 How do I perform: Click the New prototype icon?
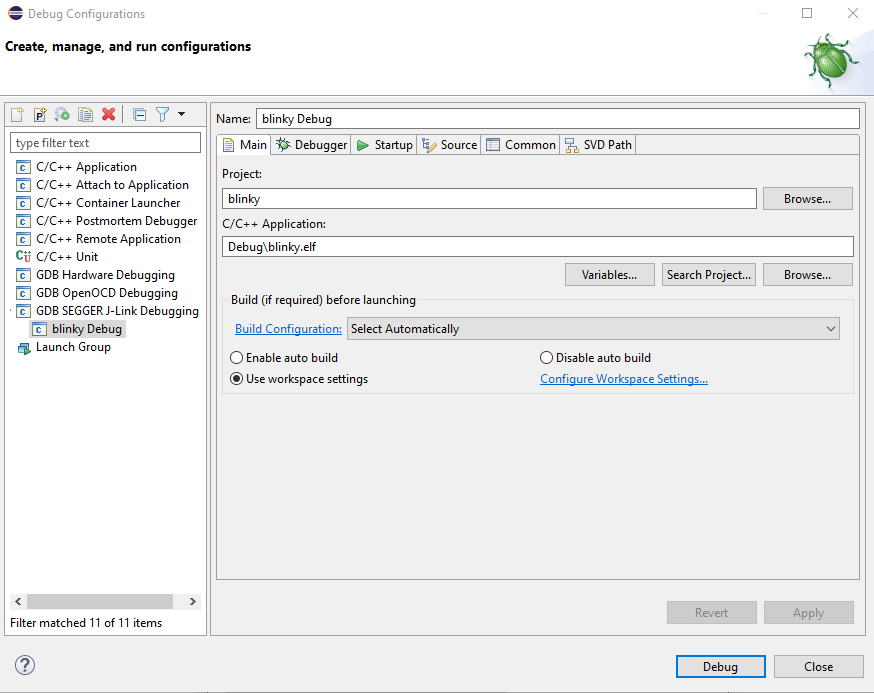(x=40, y=115)
